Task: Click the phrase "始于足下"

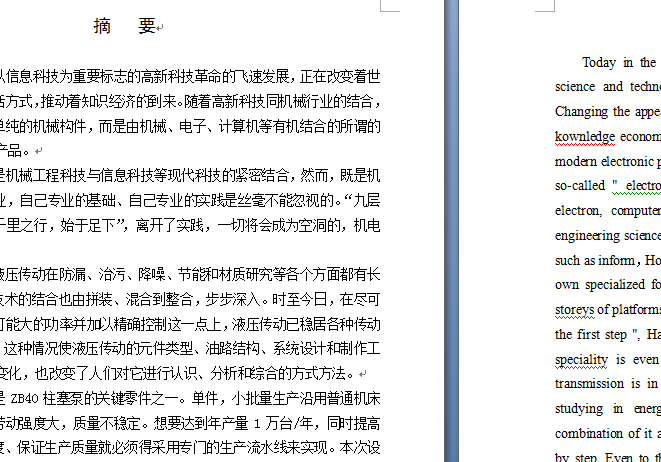Action: coord(88,225)
